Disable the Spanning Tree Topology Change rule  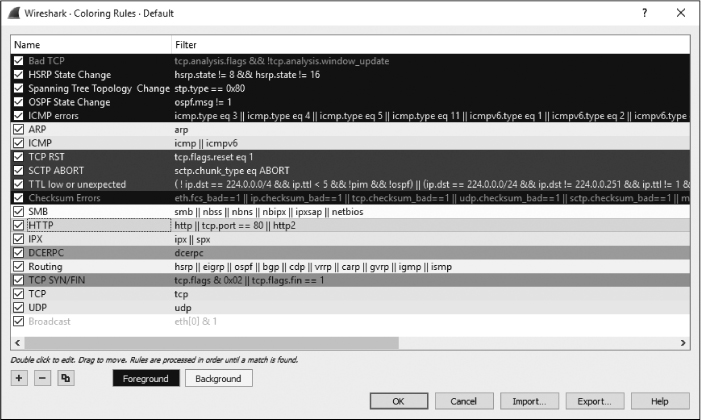18,89
